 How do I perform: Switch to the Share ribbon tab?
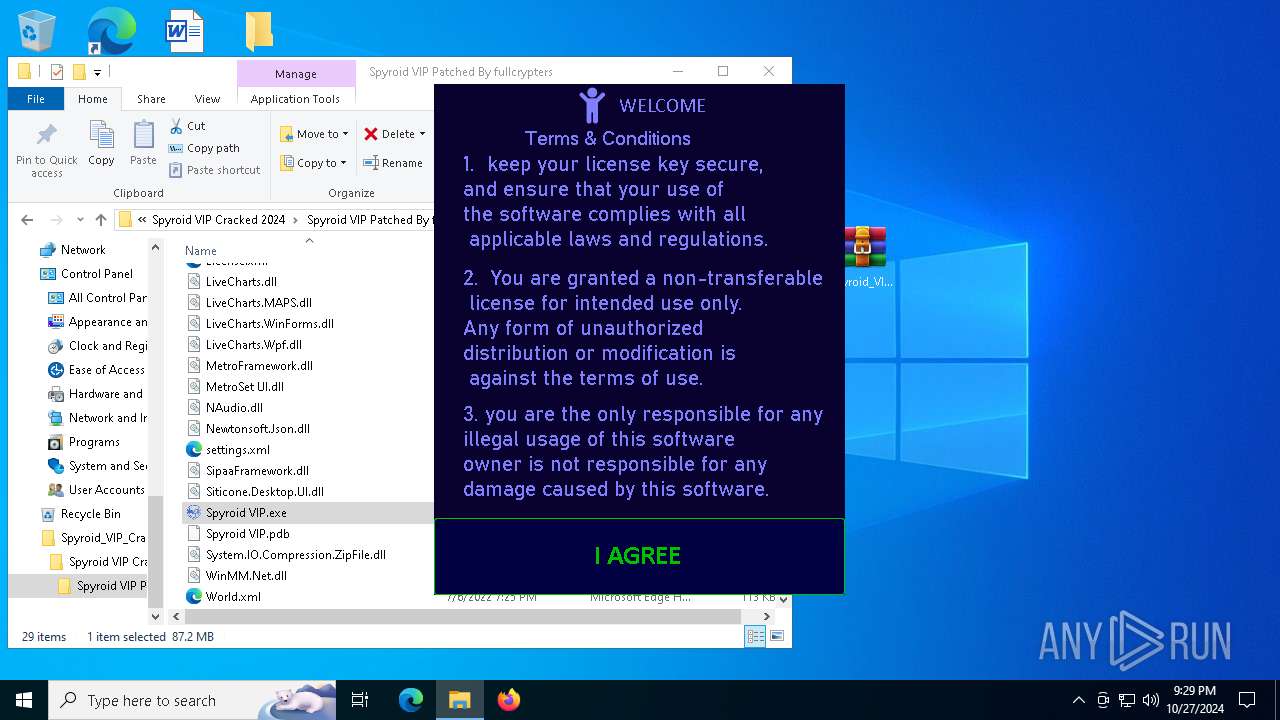pos(151,99)
